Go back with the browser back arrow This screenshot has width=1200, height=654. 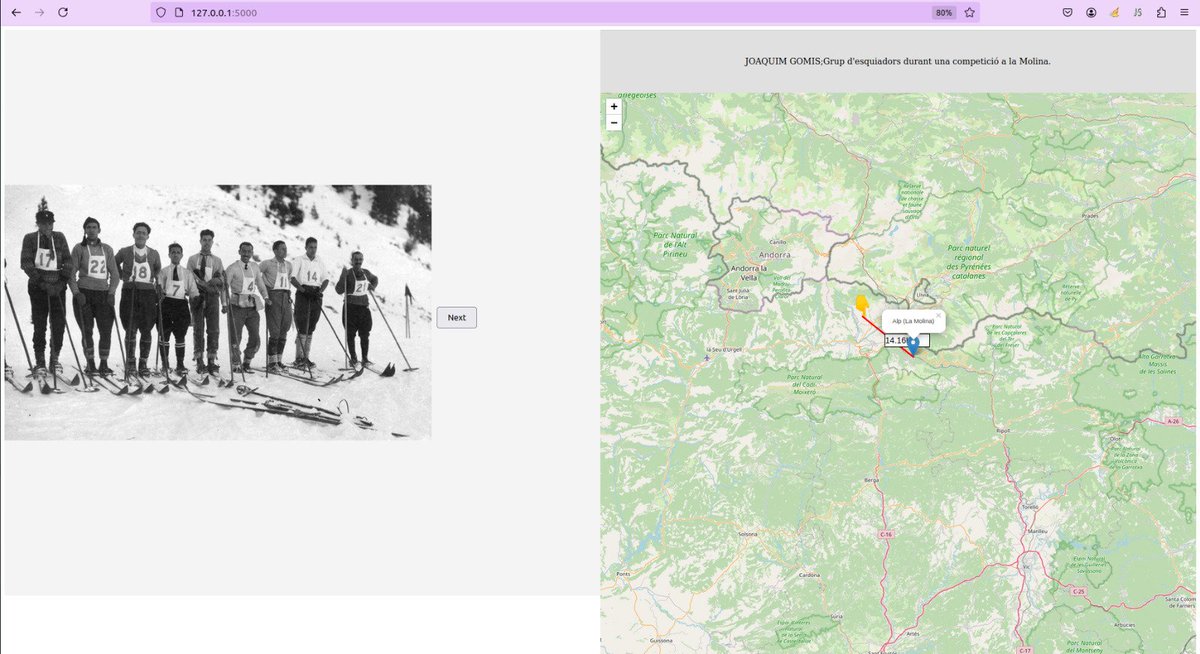coord(16,12)
